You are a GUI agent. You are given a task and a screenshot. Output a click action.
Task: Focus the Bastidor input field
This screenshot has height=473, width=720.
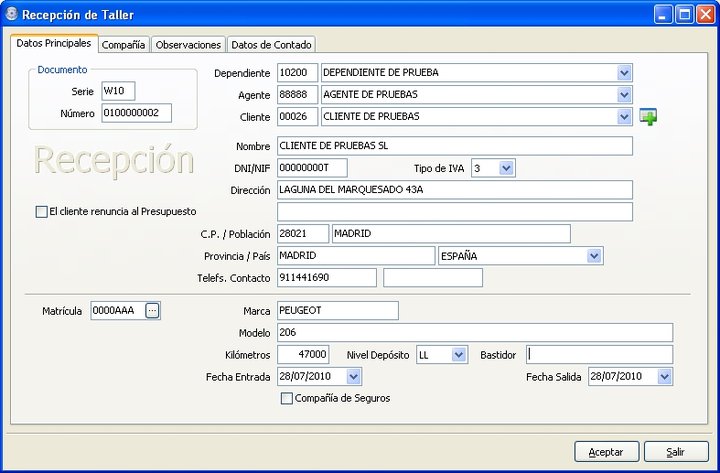pos(599,355)
